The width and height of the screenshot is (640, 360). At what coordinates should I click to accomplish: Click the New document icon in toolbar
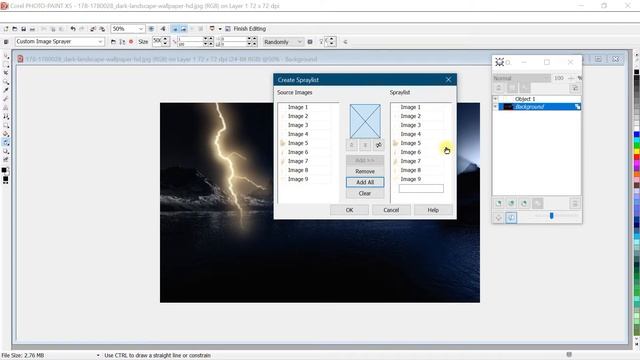coord(6,29)
